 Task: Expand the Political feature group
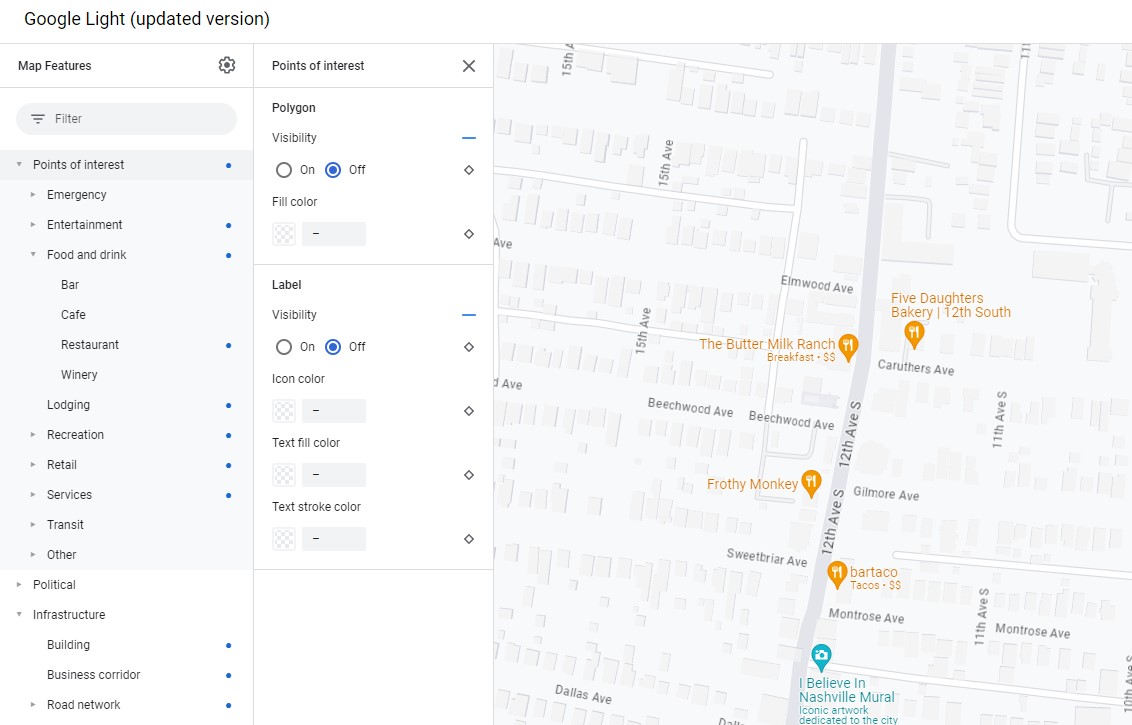coord(19,585)
